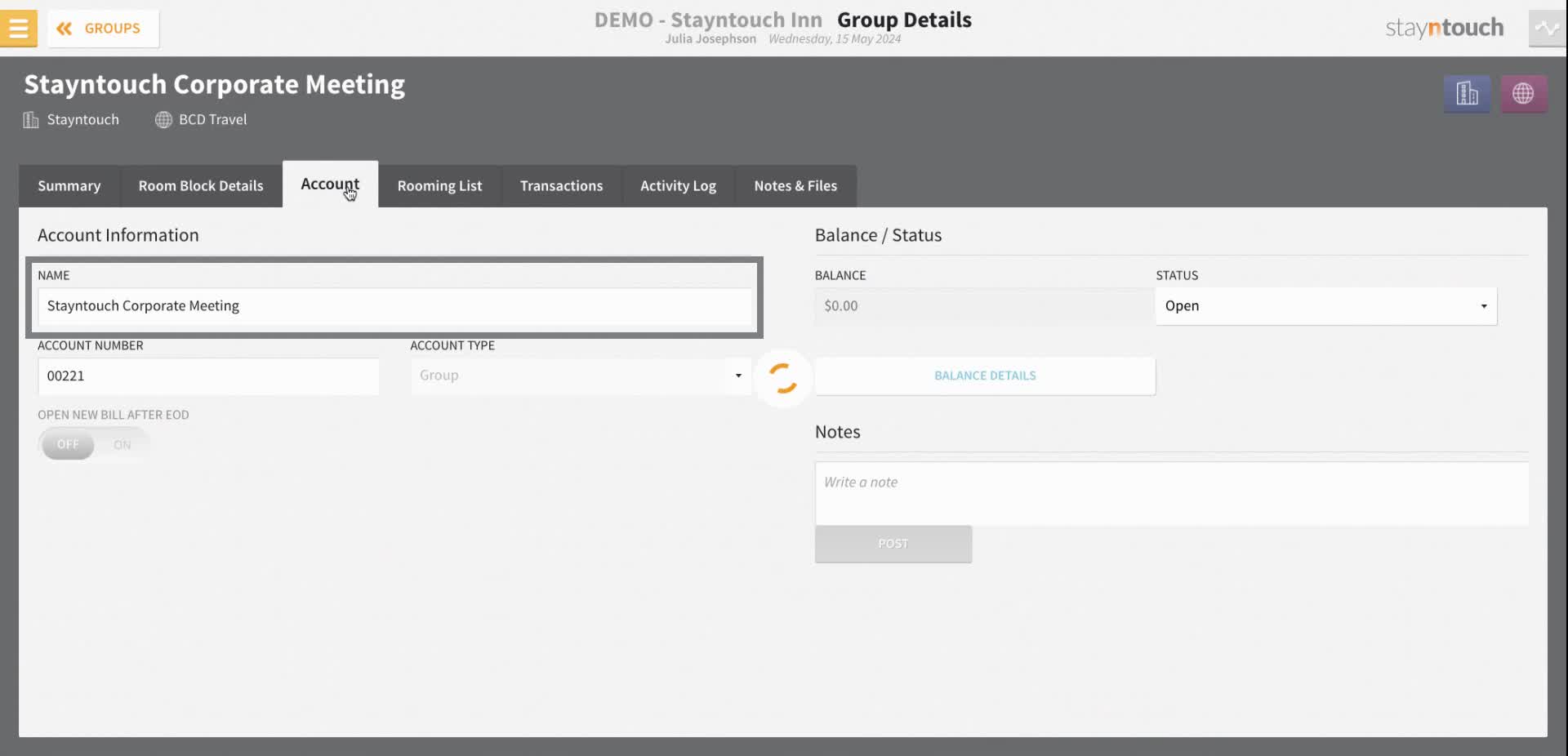Image resolution: width=1568 pixels, height=756 pixels.
Task: Click the Write a note text area
Action: click(1172, 493)
